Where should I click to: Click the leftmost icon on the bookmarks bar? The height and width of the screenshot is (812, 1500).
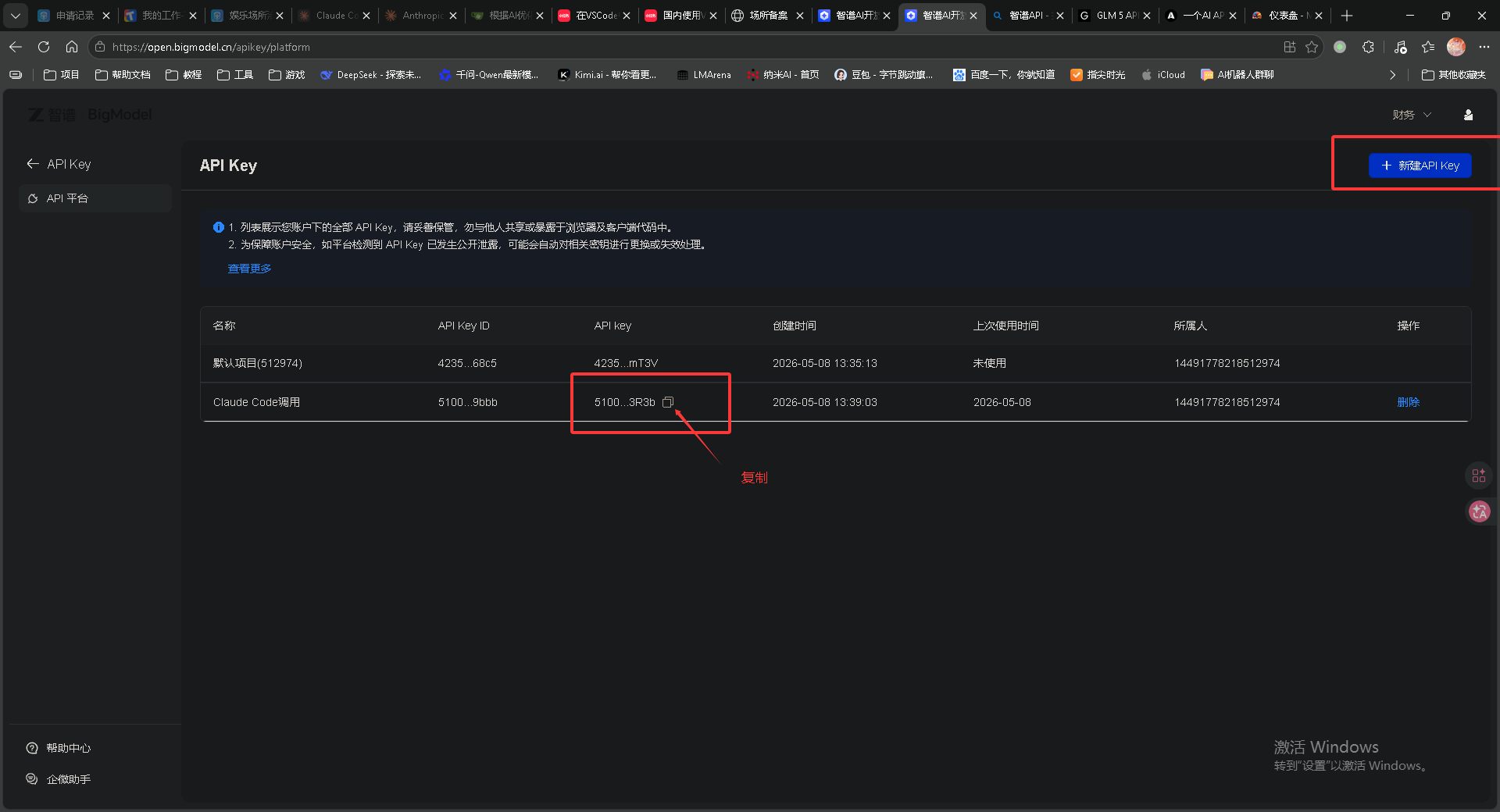point(16,75)
